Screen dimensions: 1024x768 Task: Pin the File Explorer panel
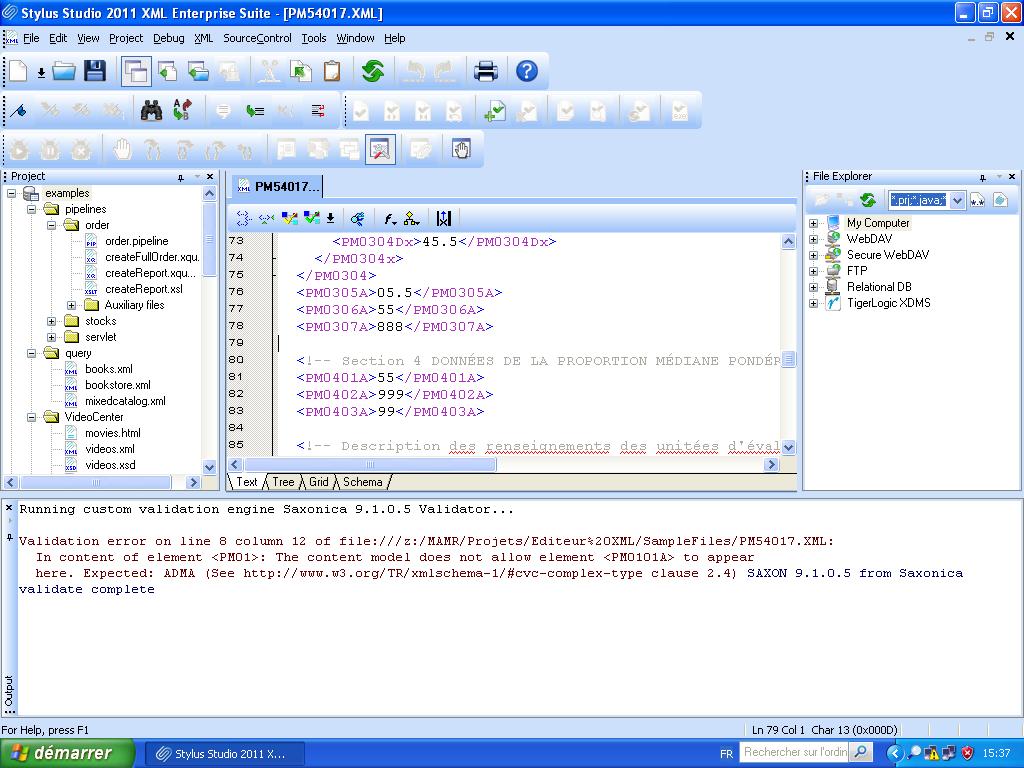coord(983,177)
